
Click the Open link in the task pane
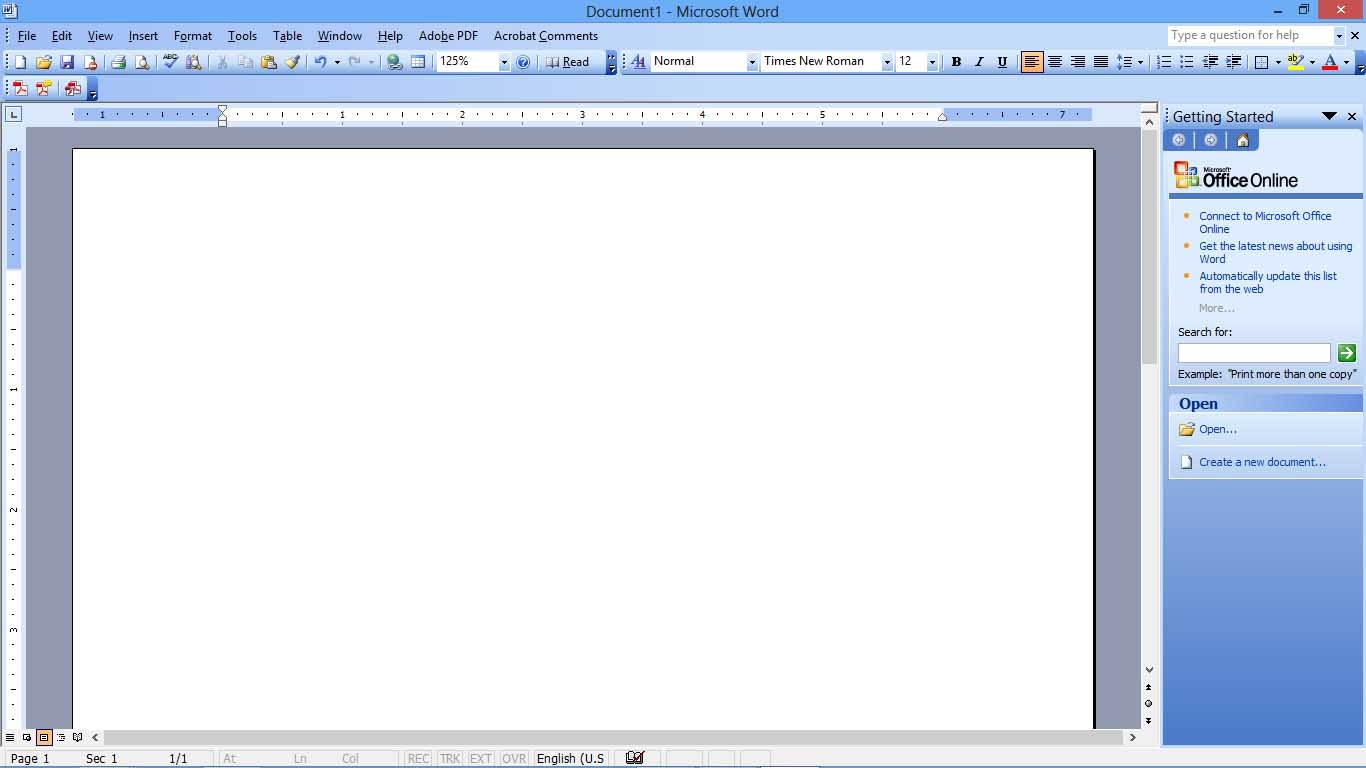click(x=1216, y=429)
